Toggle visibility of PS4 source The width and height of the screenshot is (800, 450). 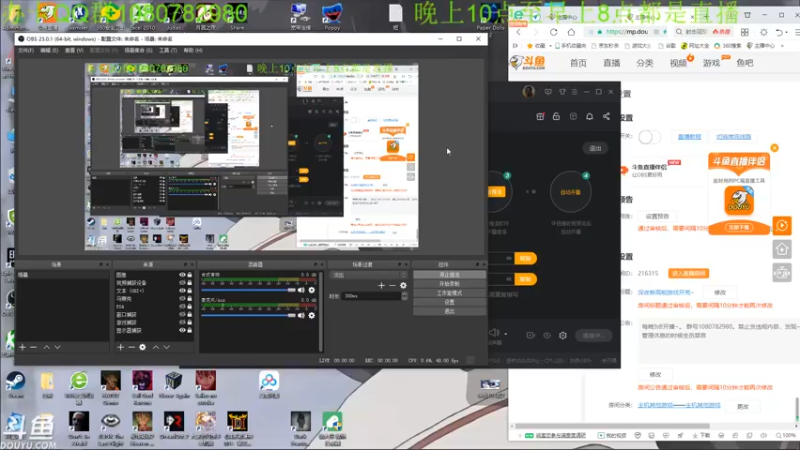(182, 307)
